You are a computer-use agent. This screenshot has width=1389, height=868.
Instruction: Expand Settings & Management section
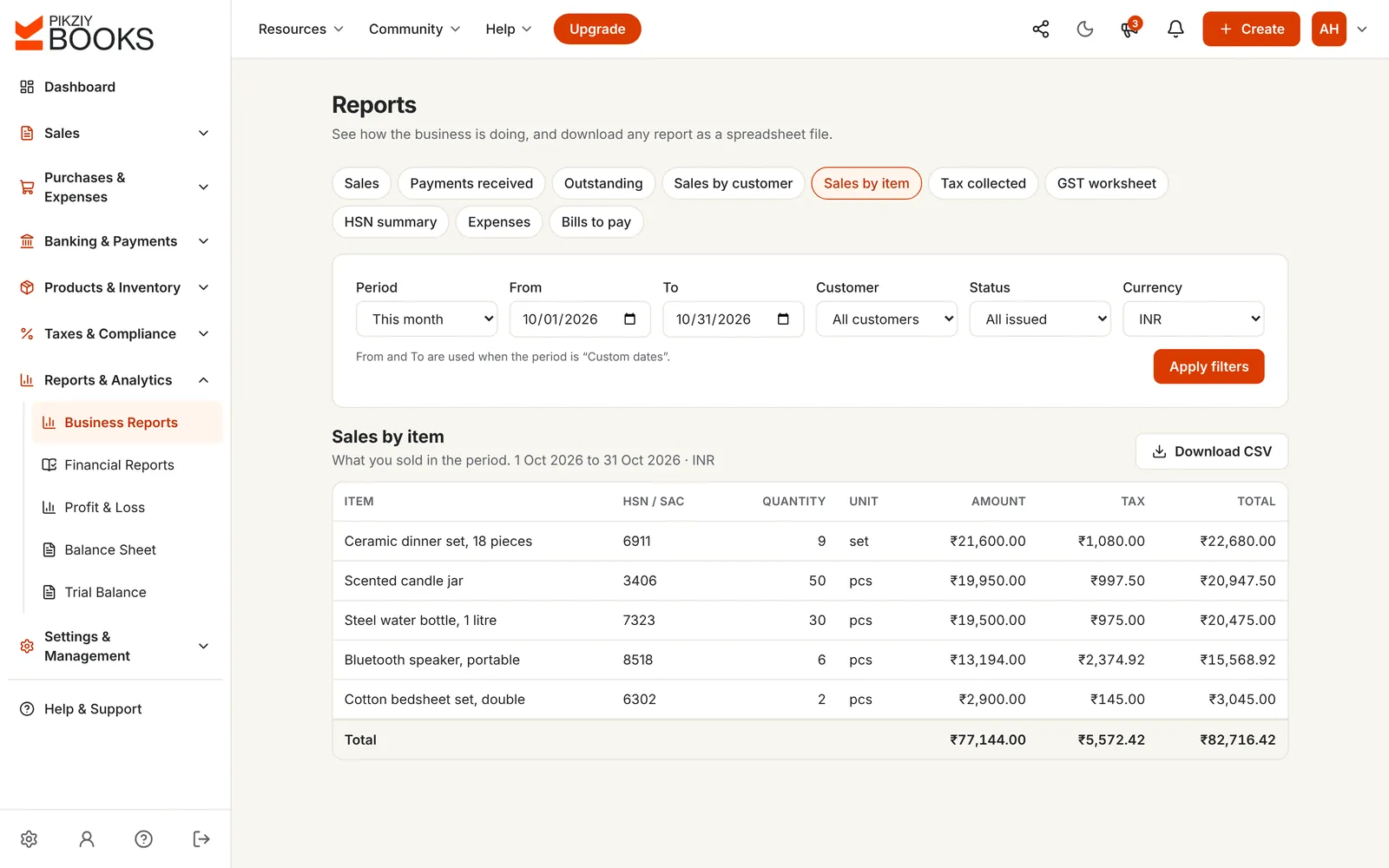click(x=115, y=647)
